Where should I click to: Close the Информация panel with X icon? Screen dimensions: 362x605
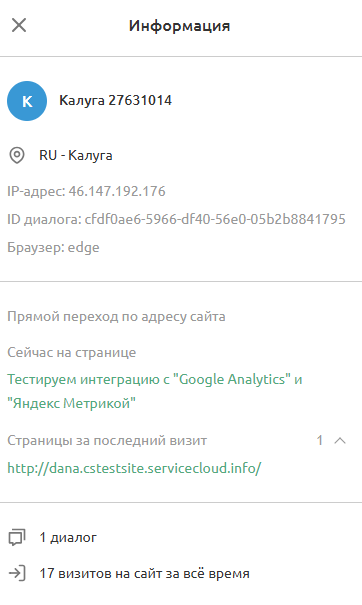pos(19,25)
